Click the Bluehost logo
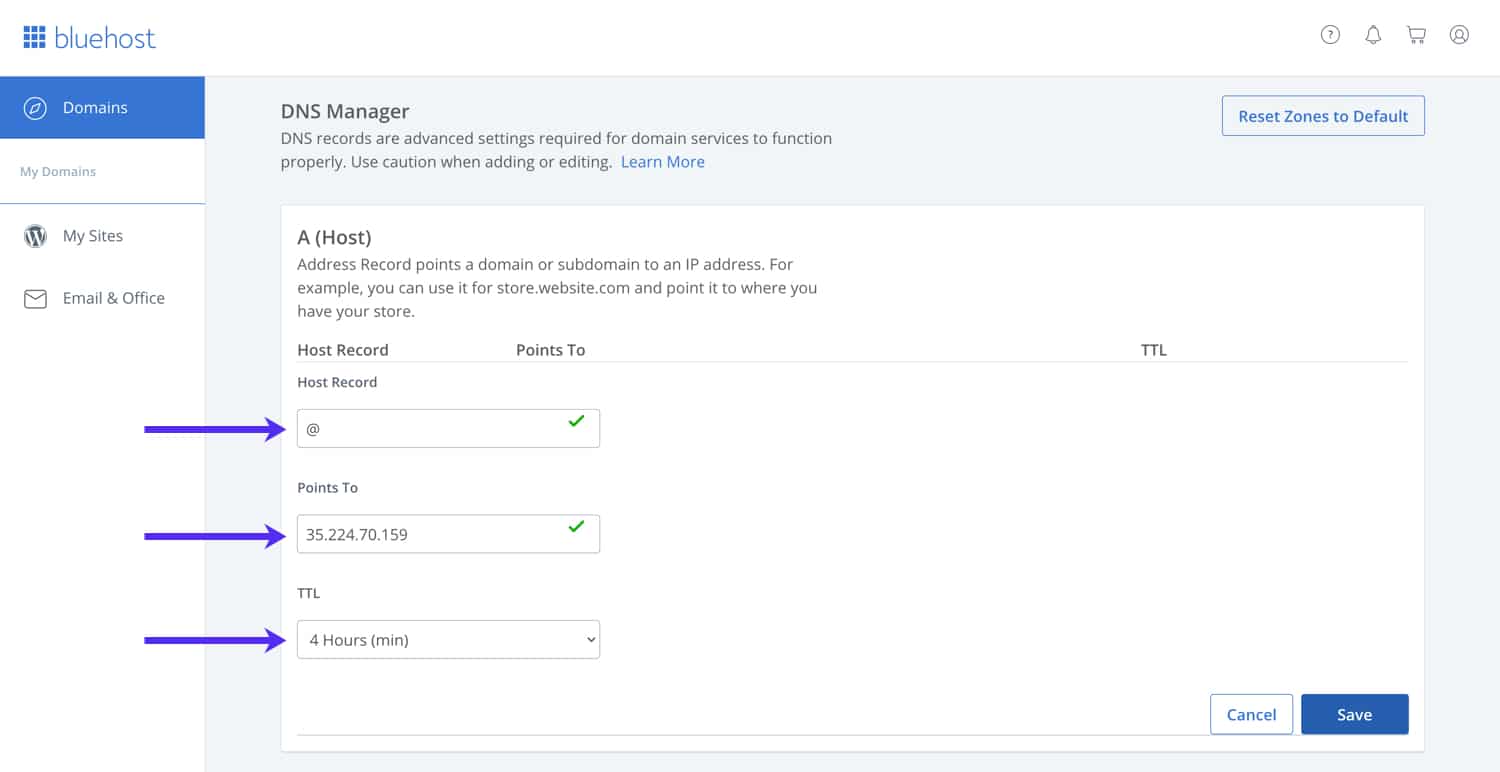Viewport: 1500px width, 772px height. [x=88, y=36]
